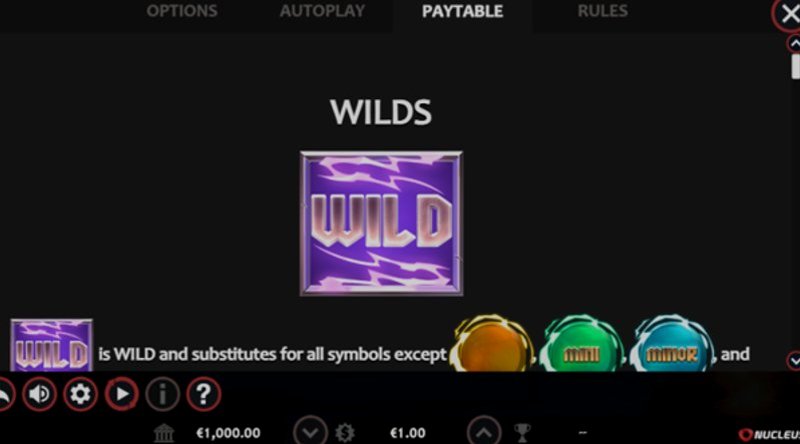Switch to the OPTIONS tab
The height and width of the screenshot is (444, 800).
182,11
